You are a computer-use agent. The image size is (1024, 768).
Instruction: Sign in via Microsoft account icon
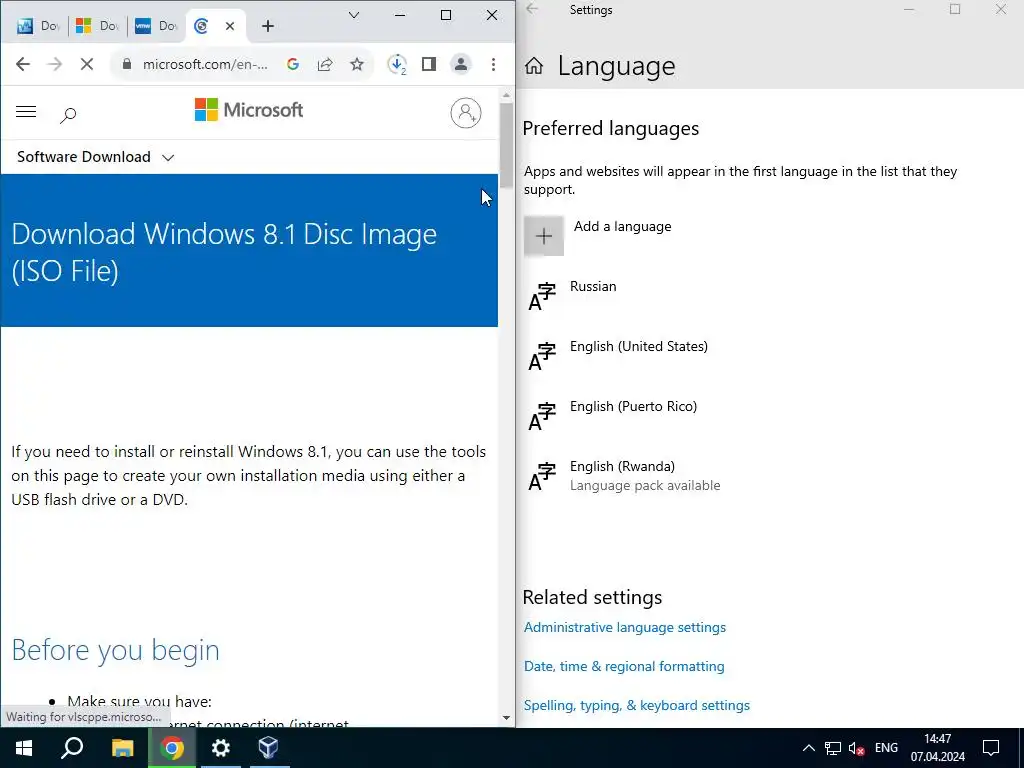pyautogui.click(x=466, y=113)
